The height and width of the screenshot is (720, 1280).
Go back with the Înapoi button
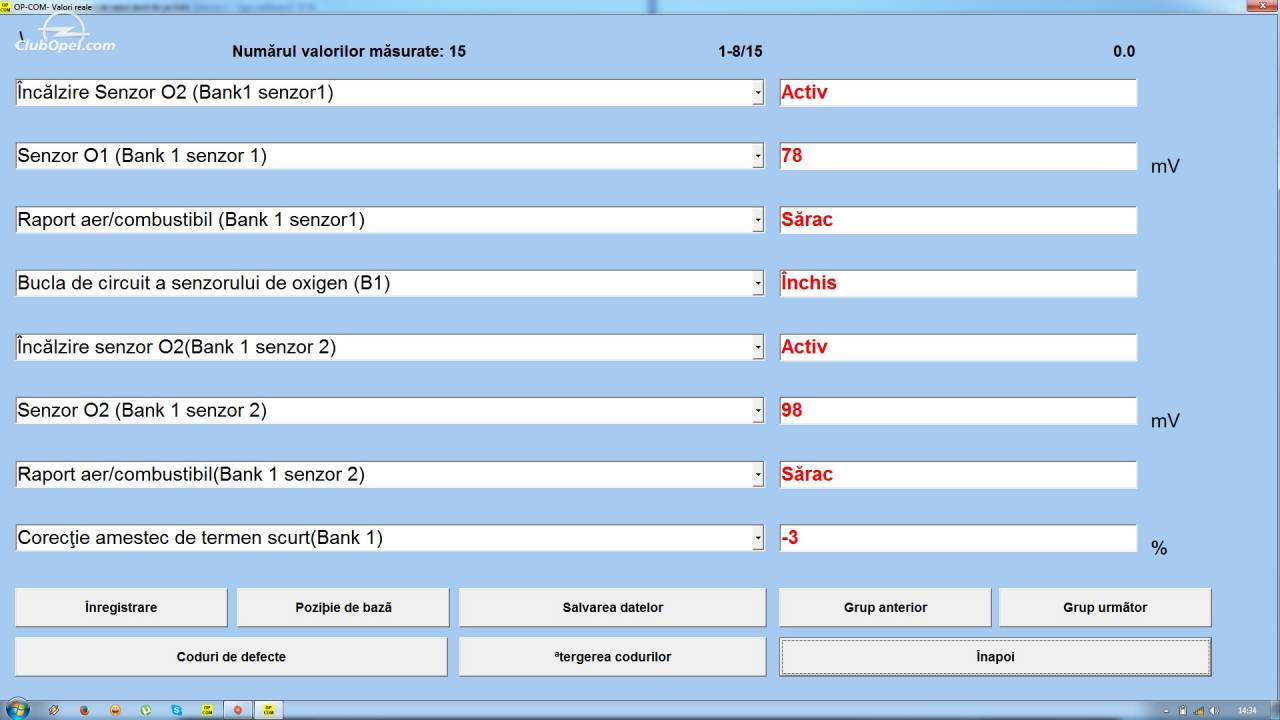click(995, 657)
